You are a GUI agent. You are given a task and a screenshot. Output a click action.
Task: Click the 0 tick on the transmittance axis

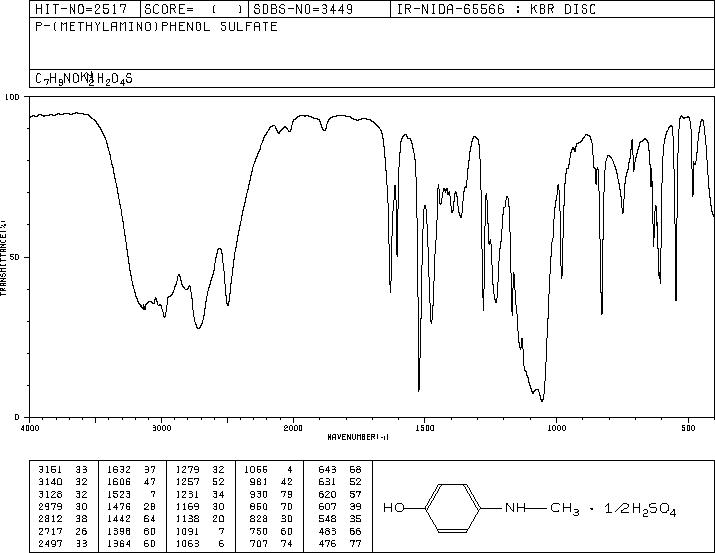[x=17, y=417]
